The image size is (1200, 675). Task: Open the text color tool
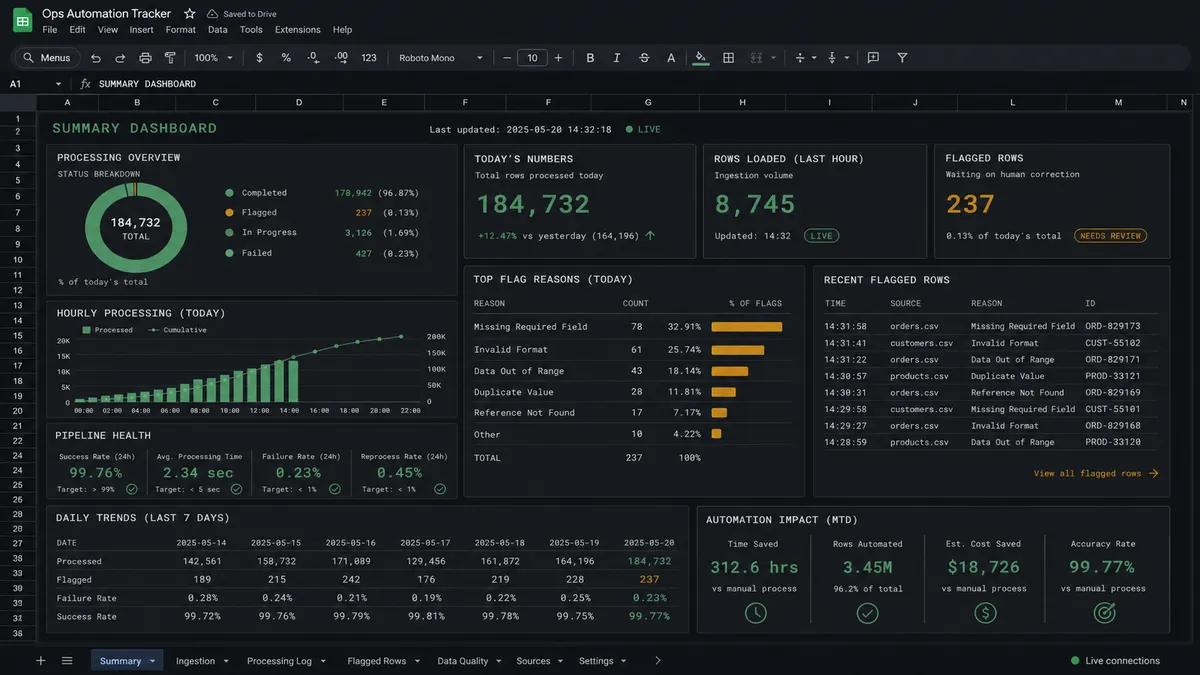671,58
